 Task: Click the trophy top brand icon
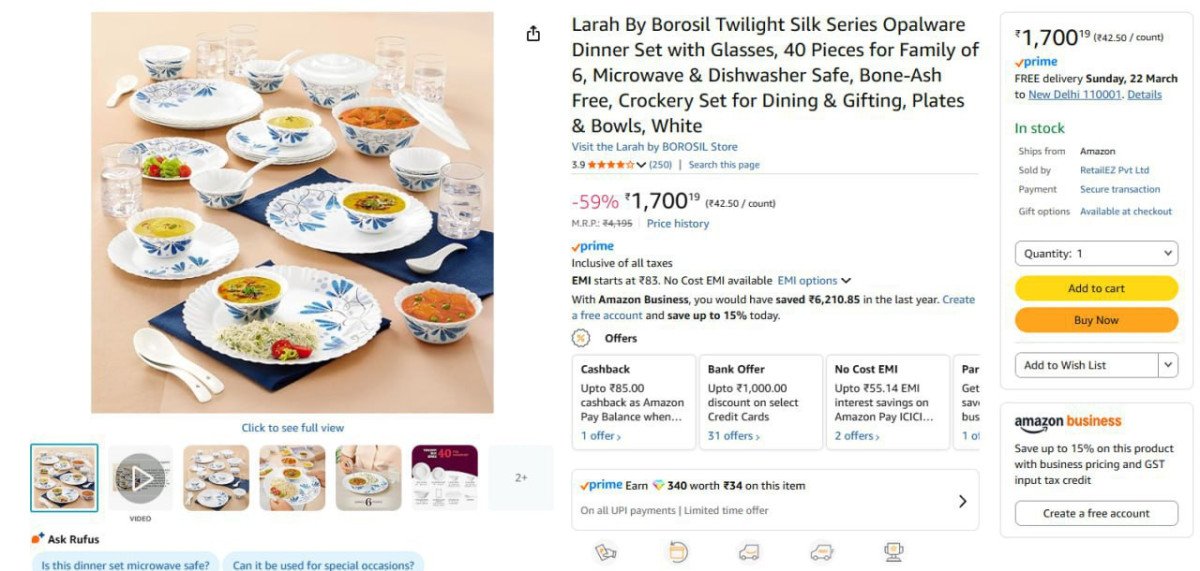894,552
